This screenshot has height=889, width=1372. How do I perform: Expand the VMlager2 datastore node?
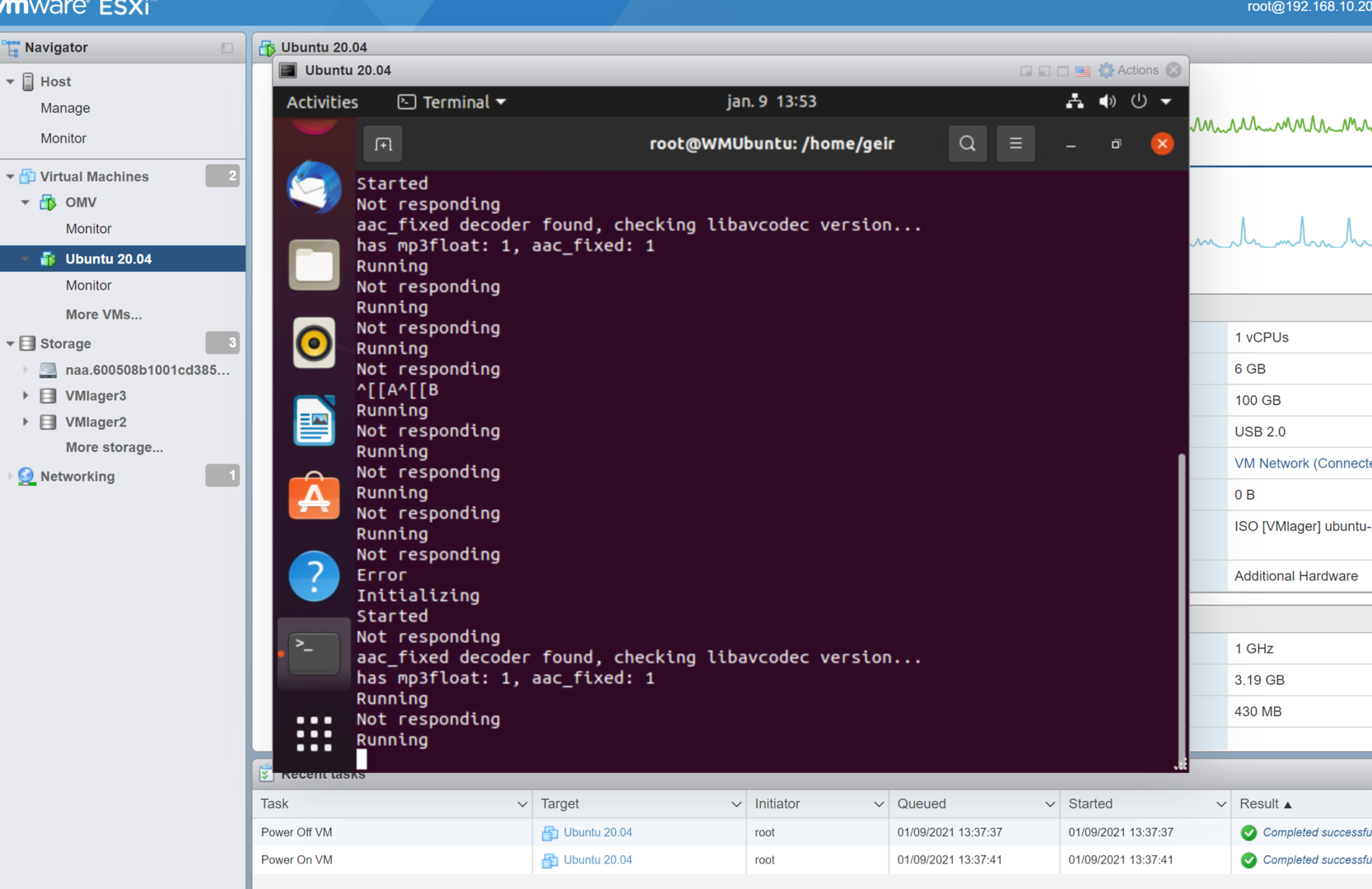click(25, 422)
